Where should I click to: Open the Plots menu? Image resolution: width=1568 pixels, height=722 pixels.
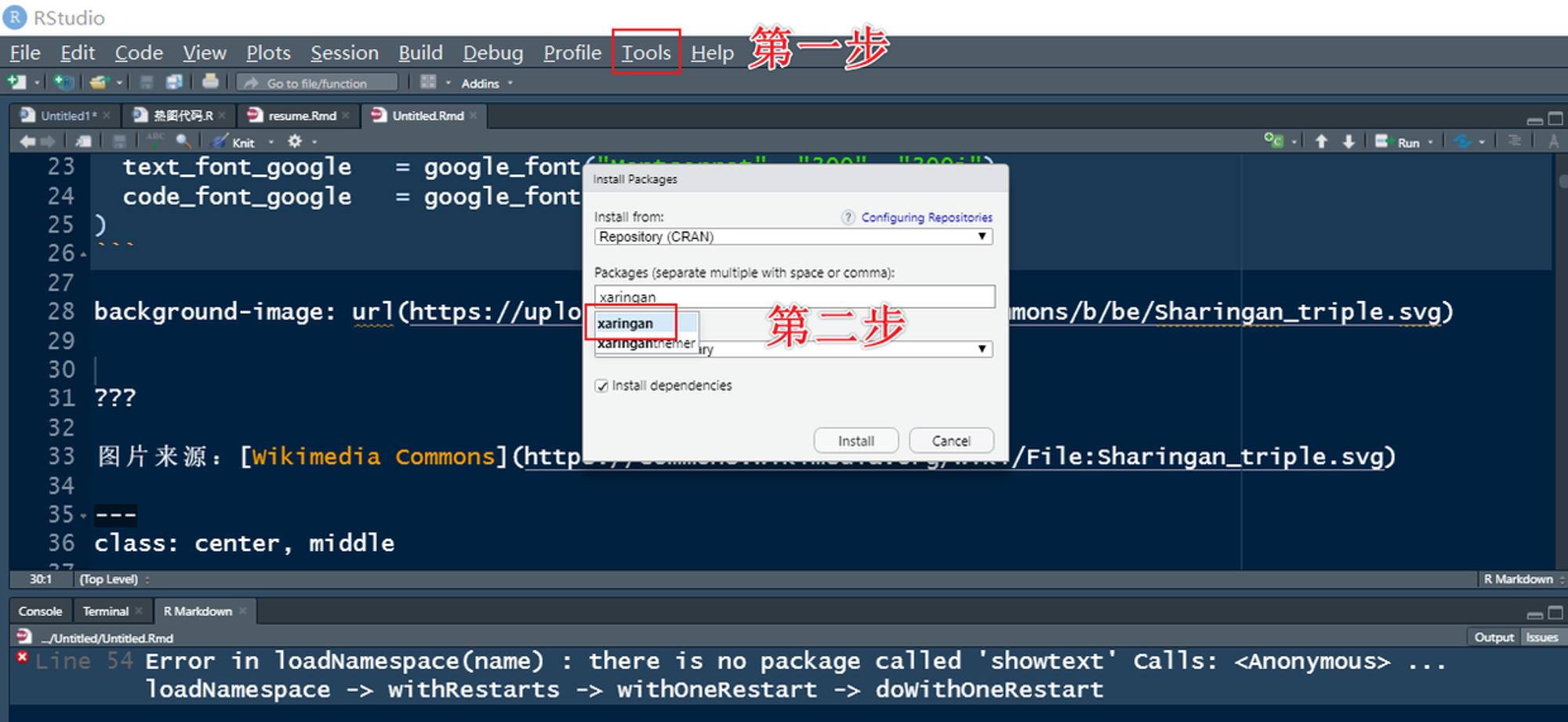coord(268,53)
